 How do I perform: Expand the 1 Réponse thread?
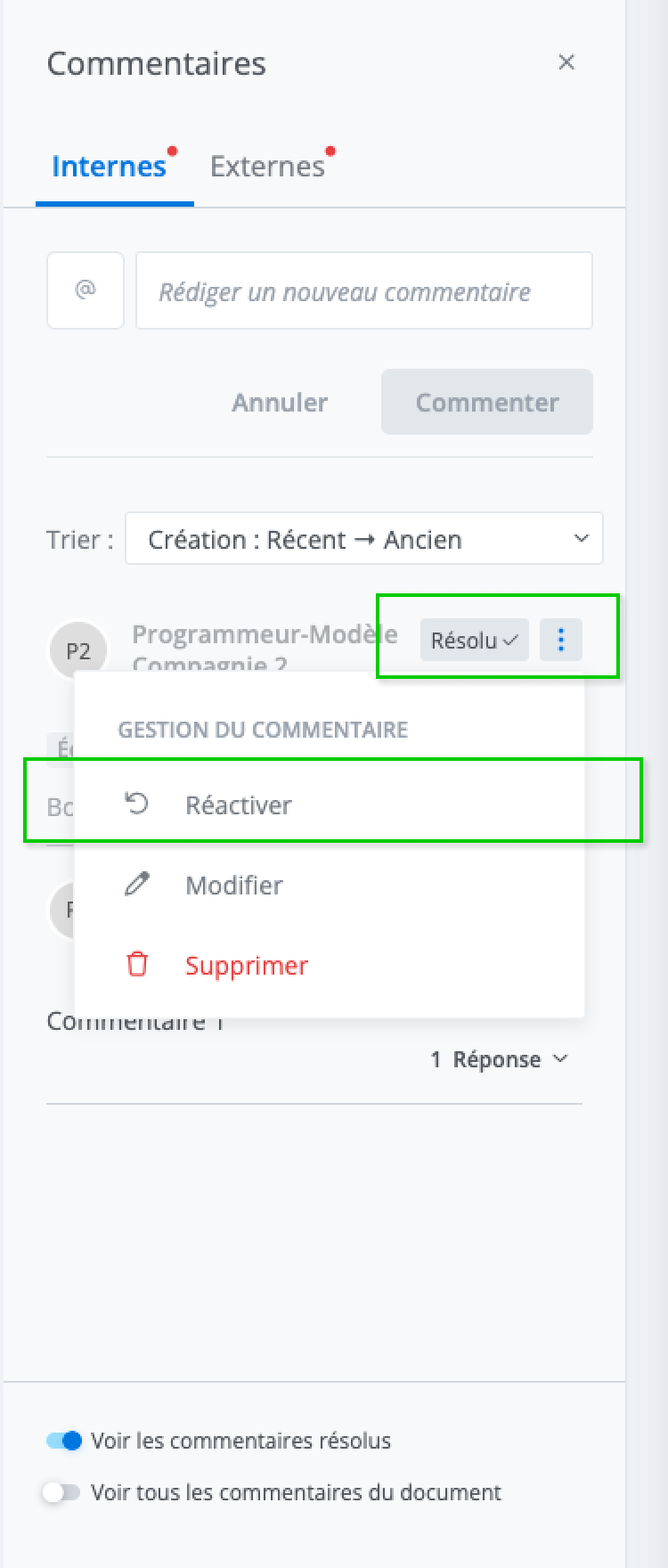[x=499, y=1059]
